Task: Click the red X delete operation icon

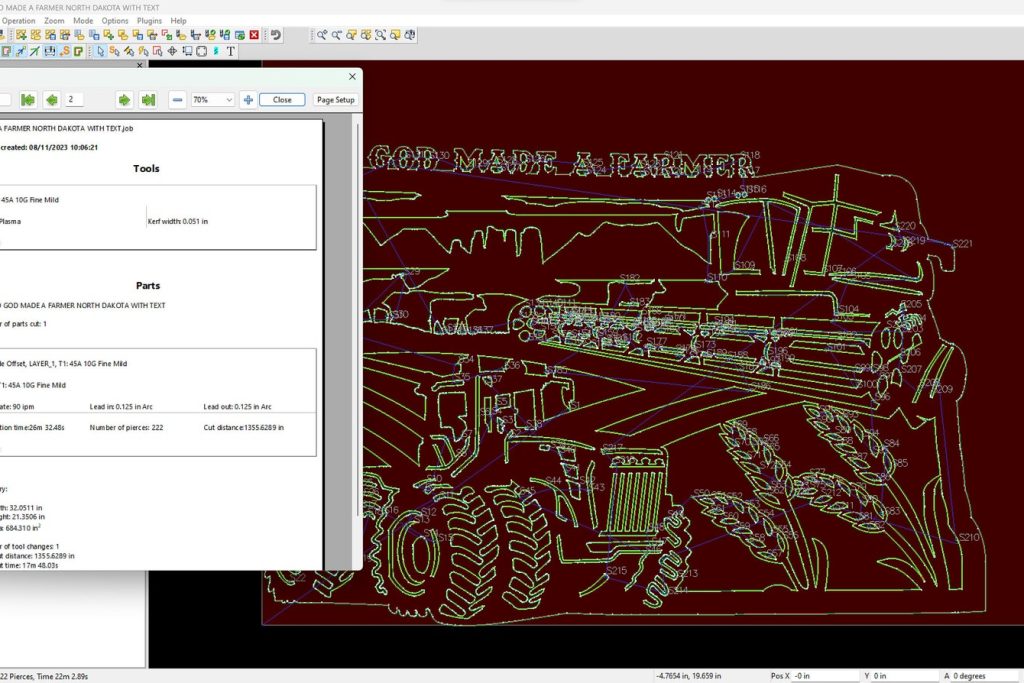Action: click(x=254, y=35)
